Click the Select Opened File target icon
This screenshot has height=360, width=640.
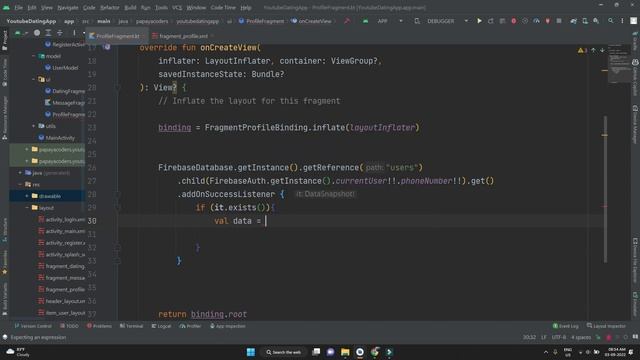[x=37, y=33]
